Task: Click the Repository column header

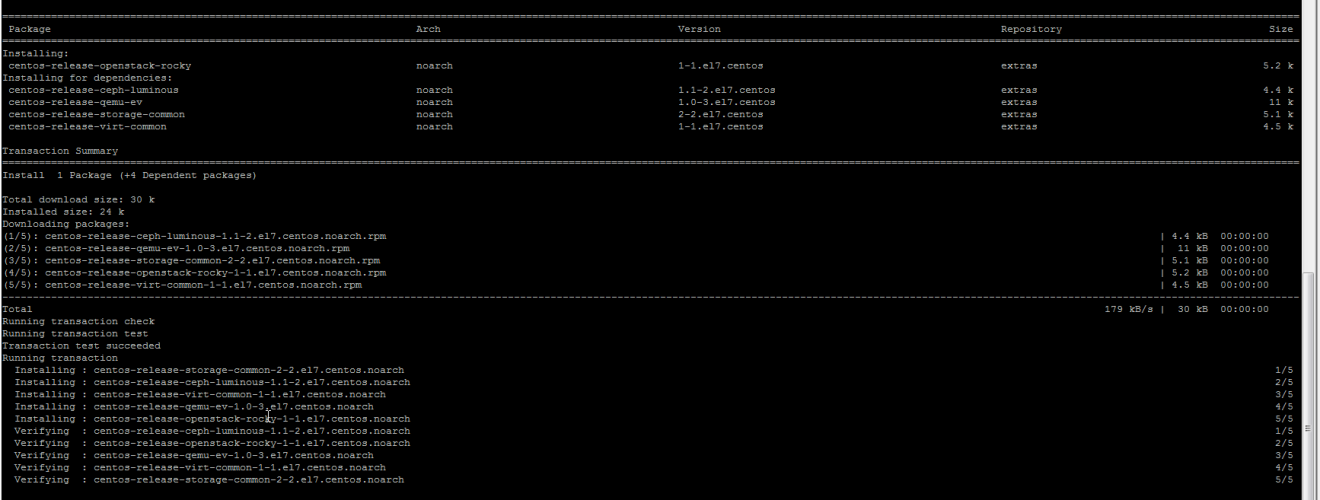Action: click(1031, 30)
